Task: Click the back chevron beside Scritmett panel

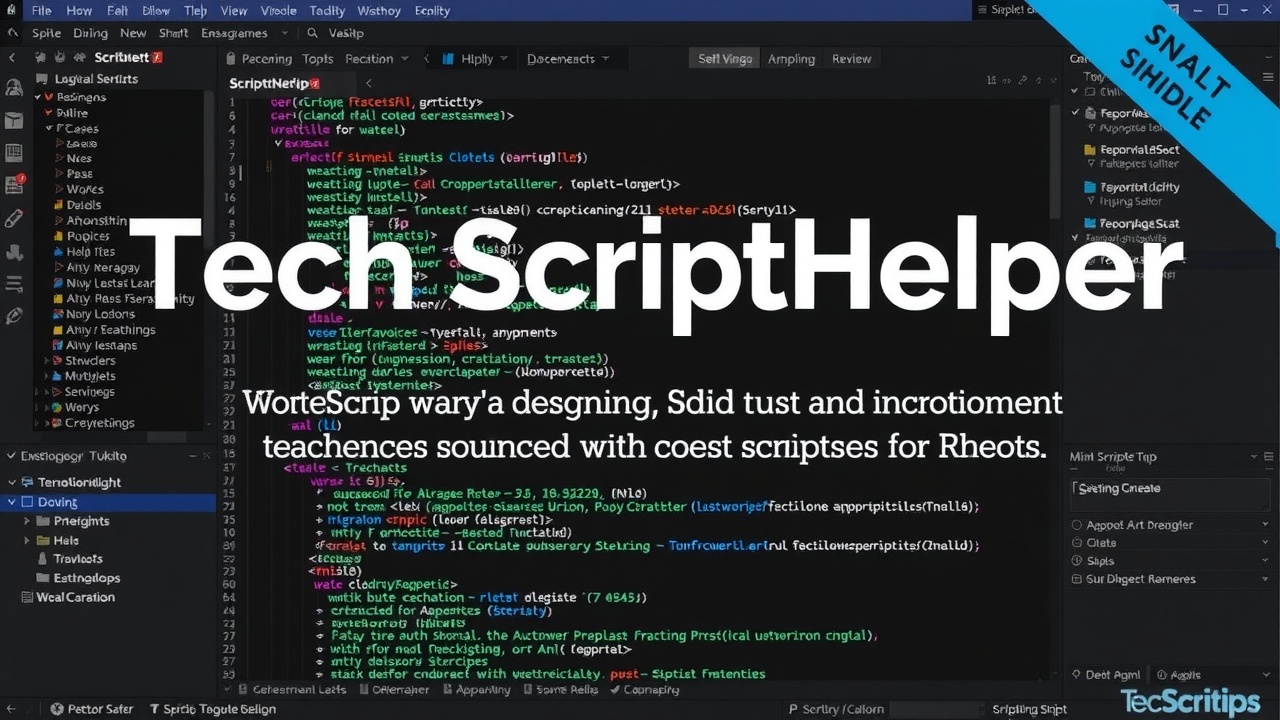Action: click(x=12, y=58)
